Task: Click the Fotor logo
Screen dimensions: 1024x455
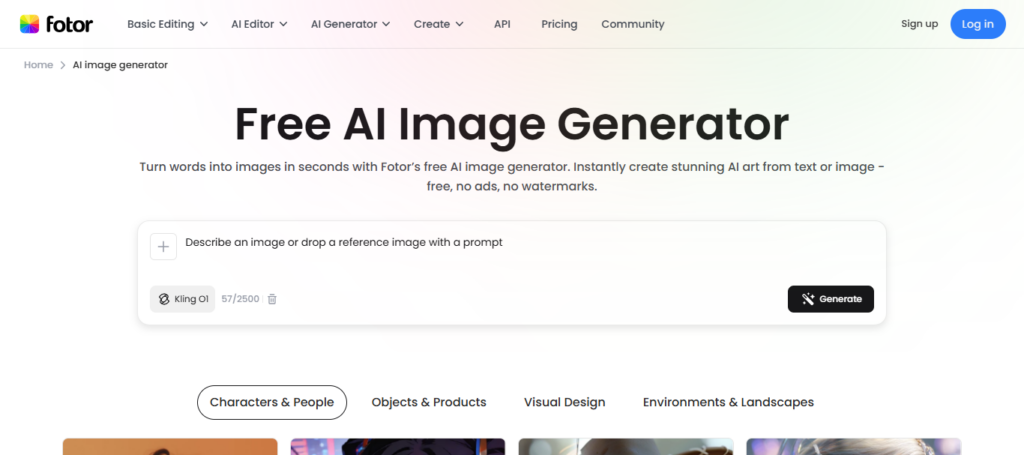Action: point(56,24)
